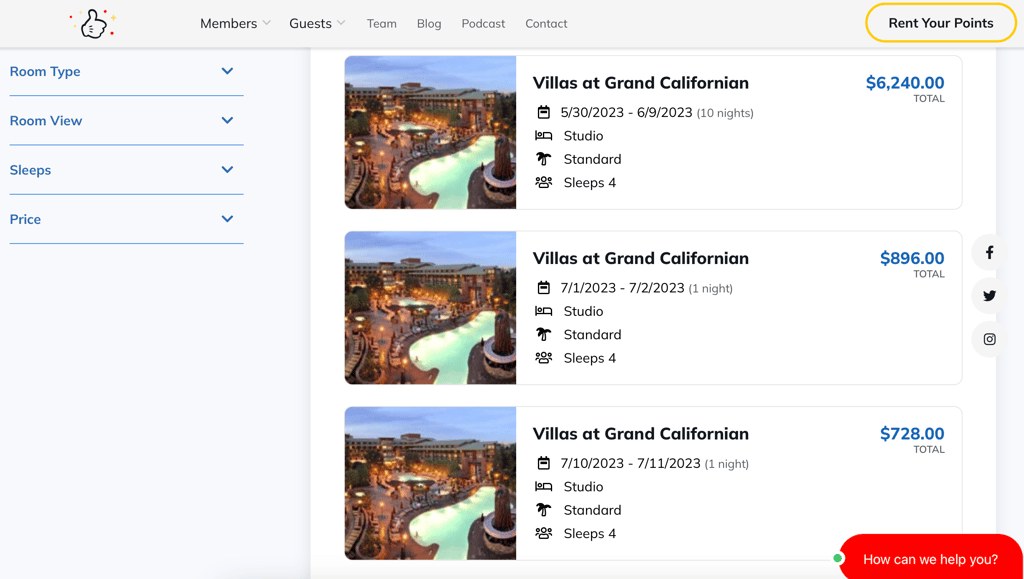Open the $6,240.00 Villas at Grand Californian title
This screenshot has height=579, width=1024.
pos(640,83)
